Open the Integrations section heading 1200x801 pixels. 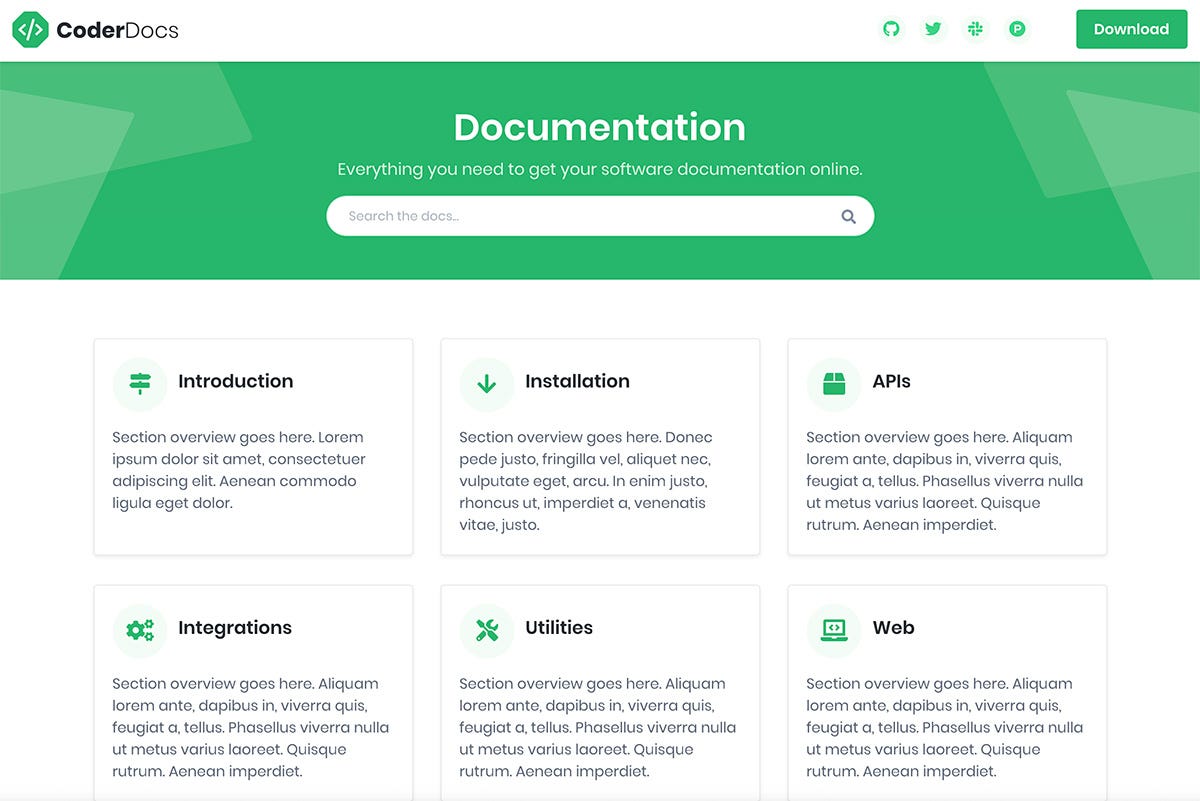pyautogui.click(x=235, y=628)
